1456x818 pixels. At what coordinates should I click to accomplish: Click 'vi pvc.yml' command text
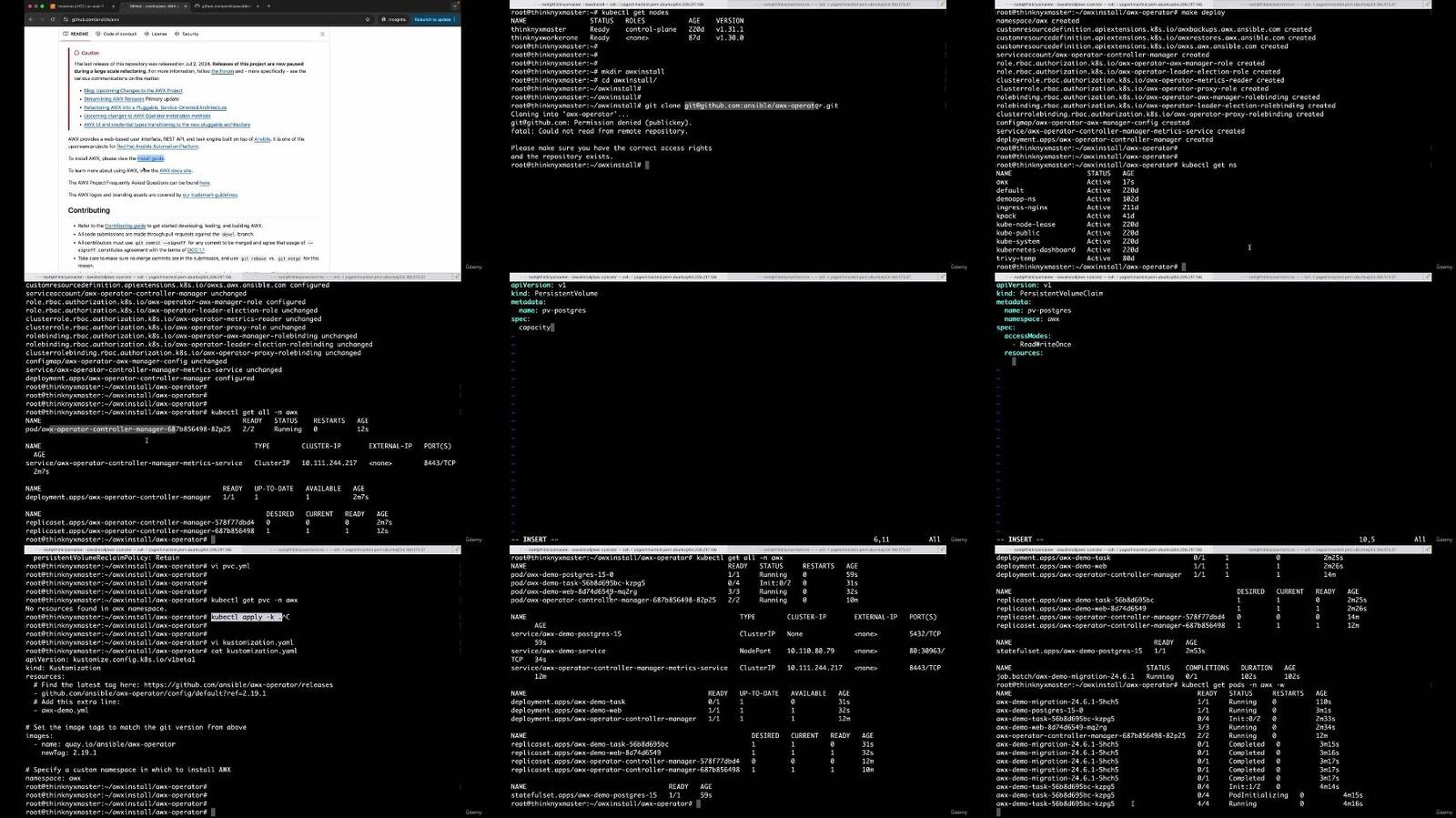pyautogui.click(x=230, y=566)
